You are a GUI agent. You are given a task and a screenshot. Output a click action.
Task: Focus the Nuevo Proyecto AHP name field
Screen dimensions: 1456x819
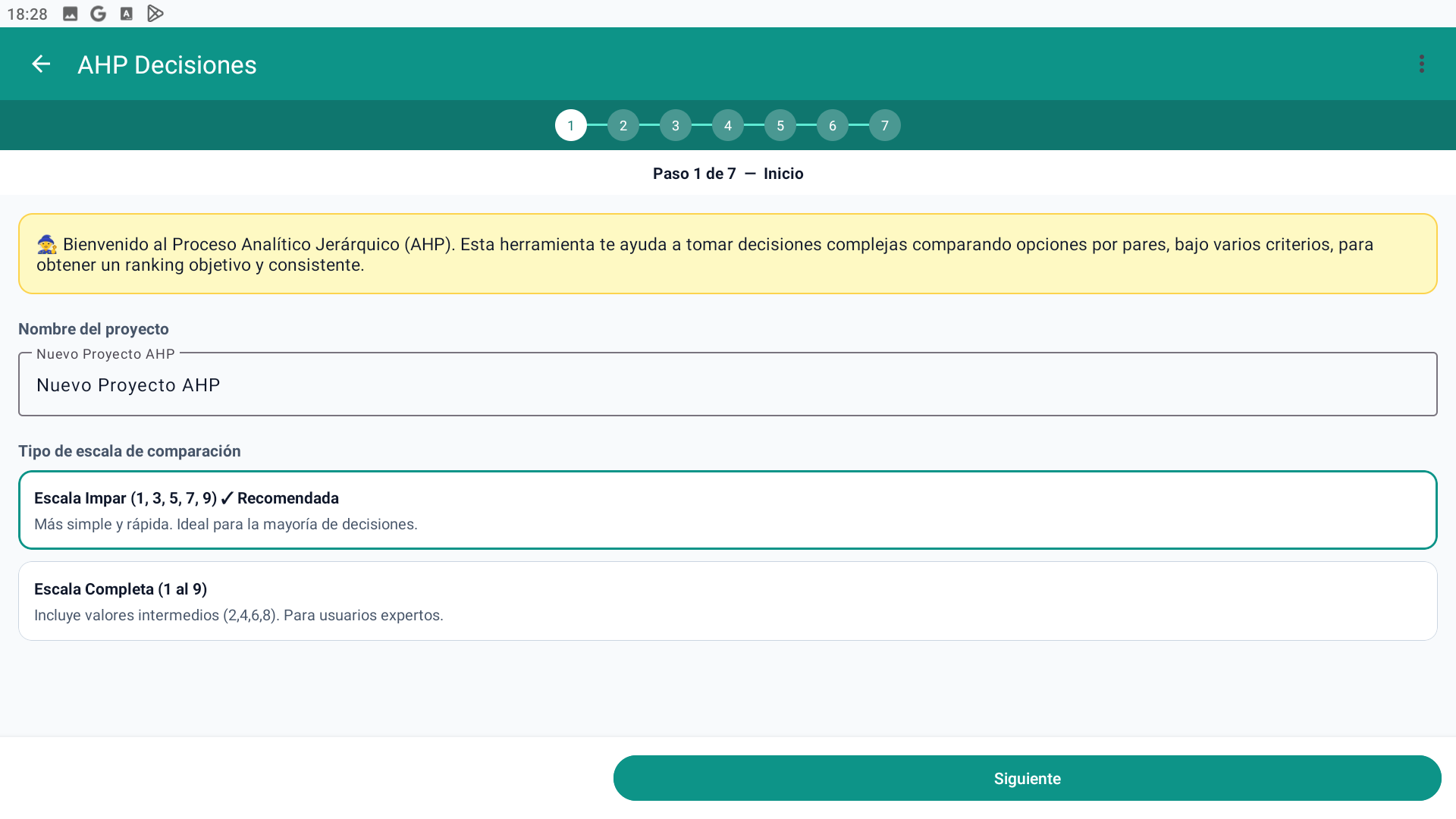[x=728, y=384]
